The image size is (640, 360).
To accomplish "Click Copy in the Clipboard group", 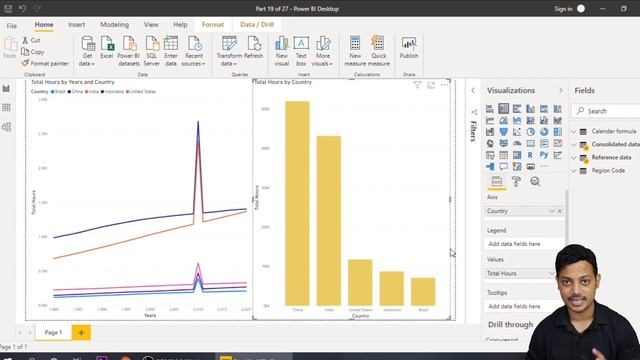I will tap(33, 52).
